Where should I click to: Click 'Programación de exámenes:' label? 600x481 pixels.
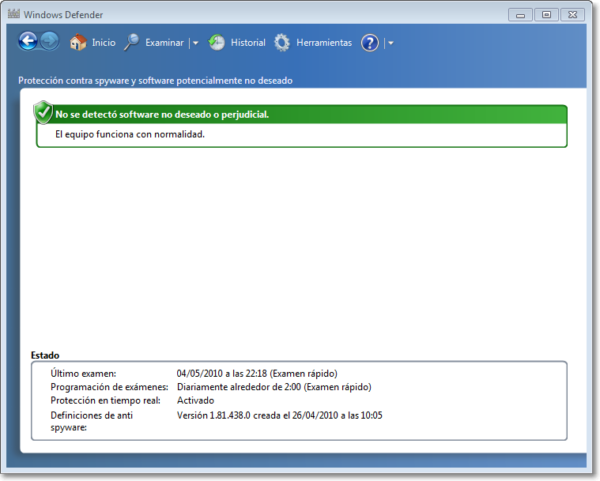[x=109, y=387]
